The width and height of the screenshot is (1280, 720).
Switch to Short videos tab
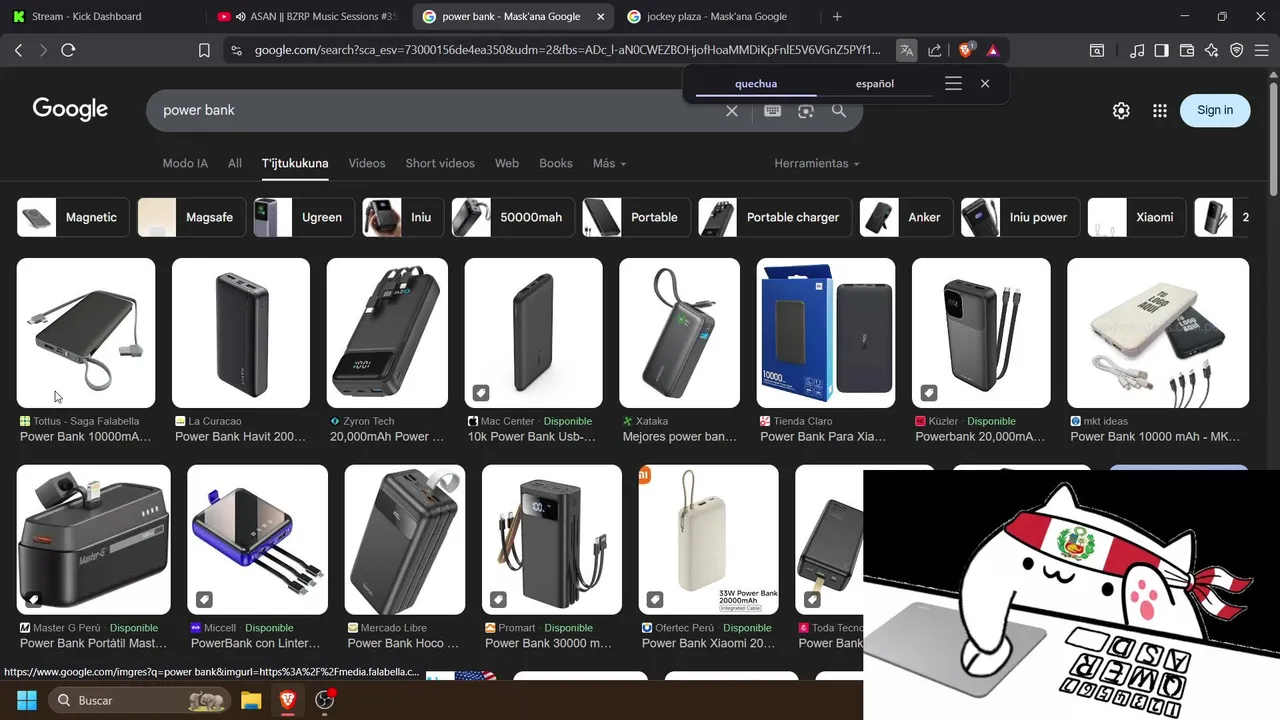[440, 163]
